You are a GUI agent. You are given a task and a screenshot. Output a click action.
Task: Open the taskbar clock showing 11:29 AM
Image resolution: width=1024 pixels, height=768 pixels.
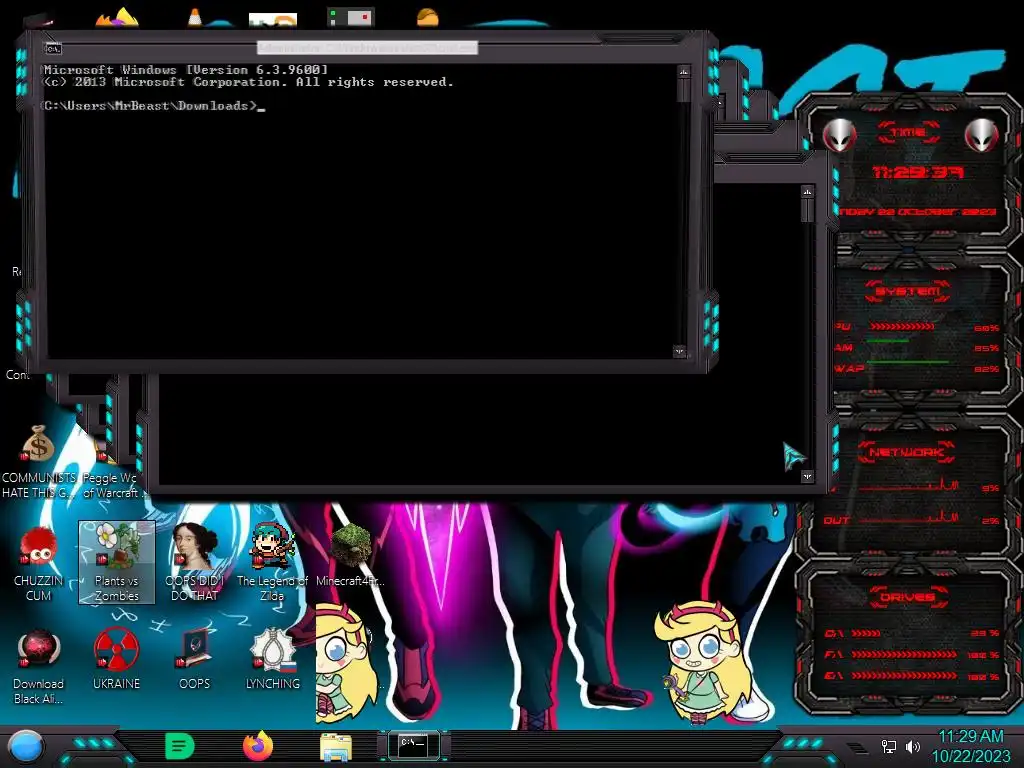(x=970, y=737)
